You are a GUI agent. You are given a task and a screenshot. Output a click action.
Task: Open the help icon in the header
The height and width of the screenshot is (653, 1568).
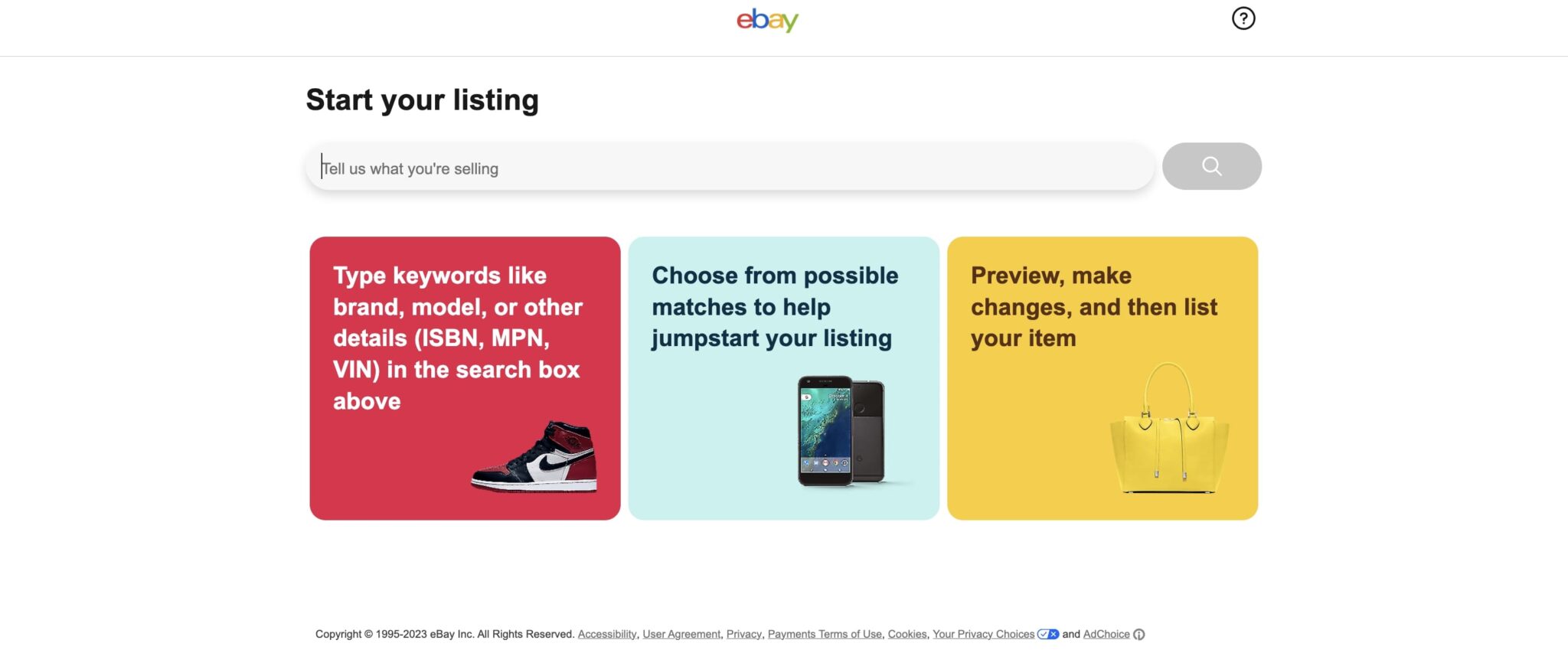click(x=1242, y=18)
